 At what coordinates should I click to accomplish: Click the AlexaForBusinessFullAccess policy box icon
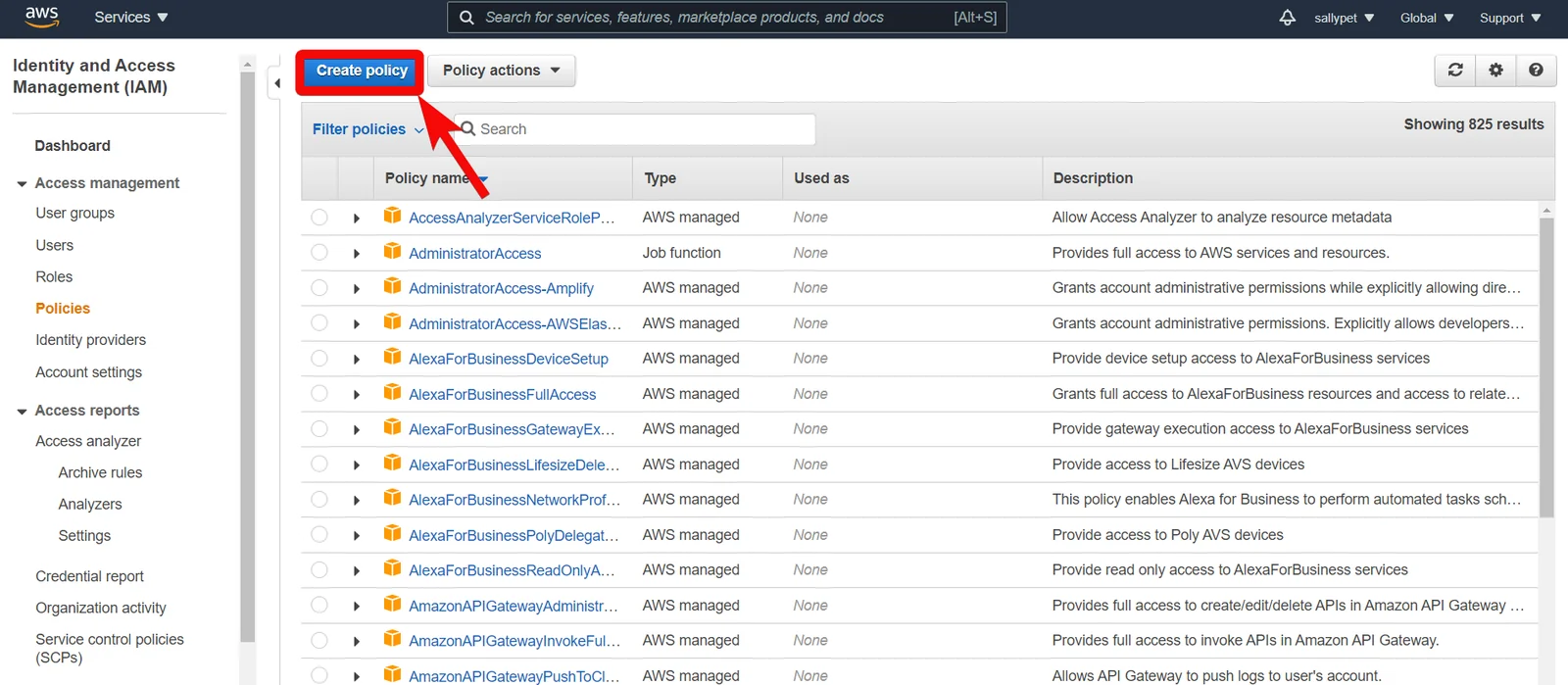pos(392,392)
